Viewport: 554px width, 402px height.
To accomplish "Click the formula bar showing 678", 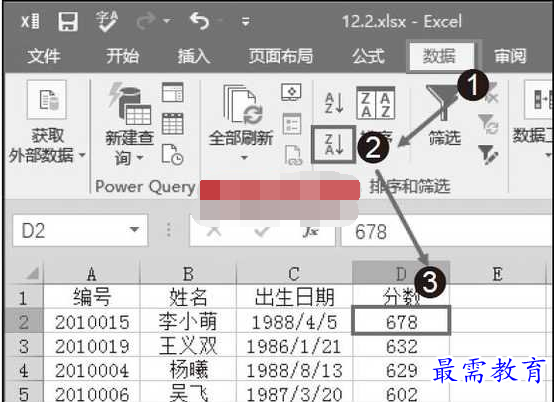I will [447, 232].
